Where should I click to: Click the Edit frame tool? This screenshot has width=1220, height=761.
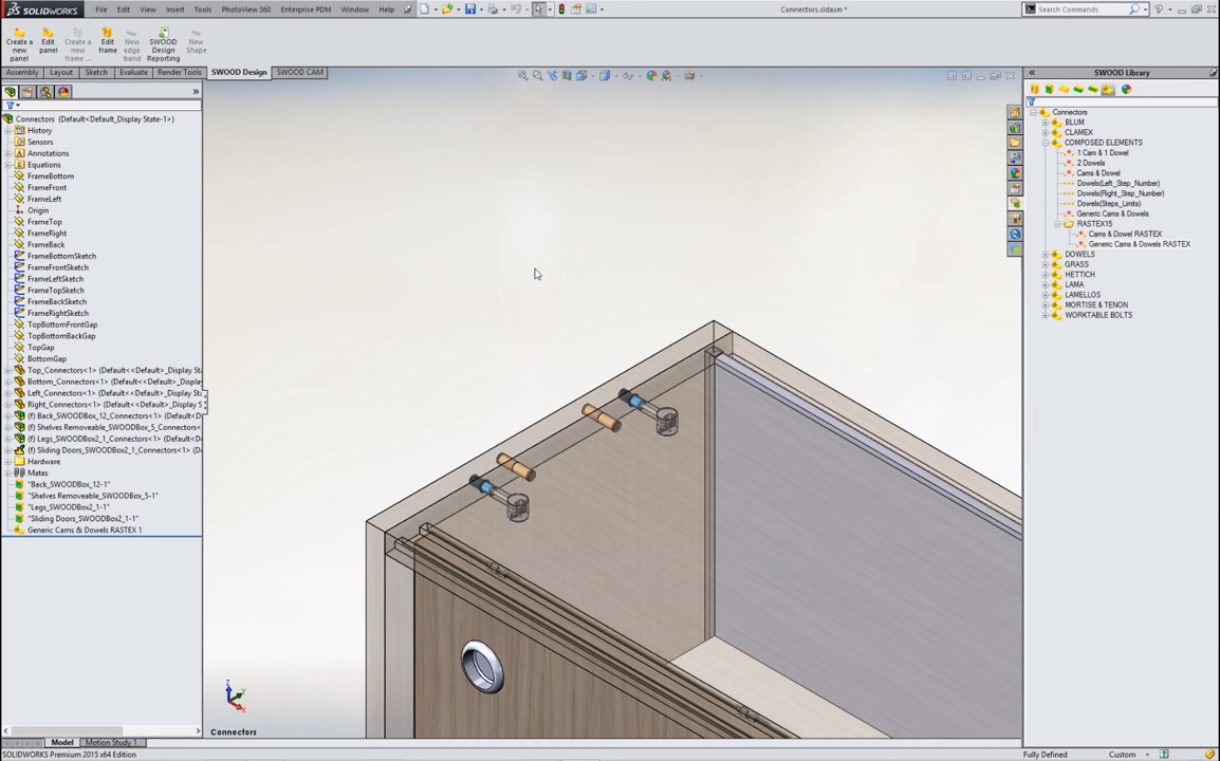tap(107, 44)
